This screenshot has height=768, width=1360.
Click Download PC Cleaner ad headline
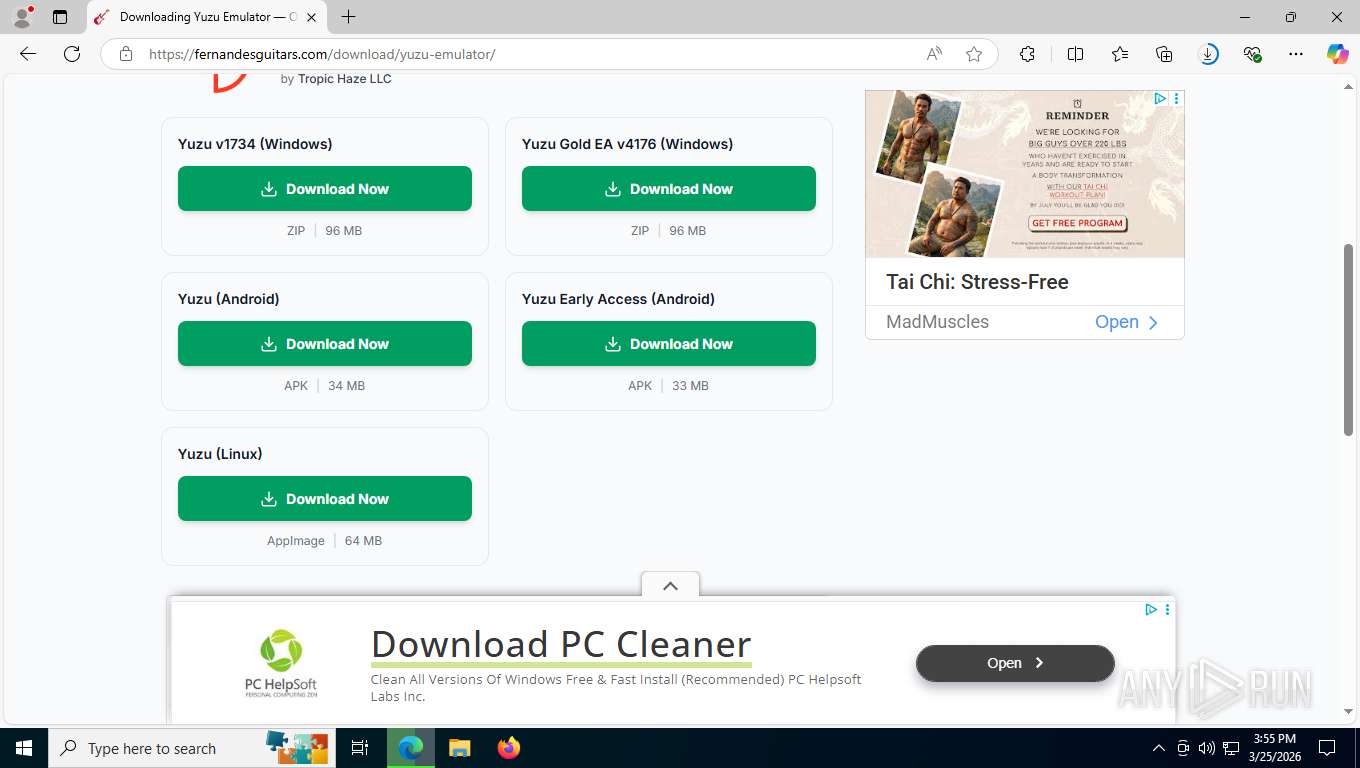click(x=561, y=645)
